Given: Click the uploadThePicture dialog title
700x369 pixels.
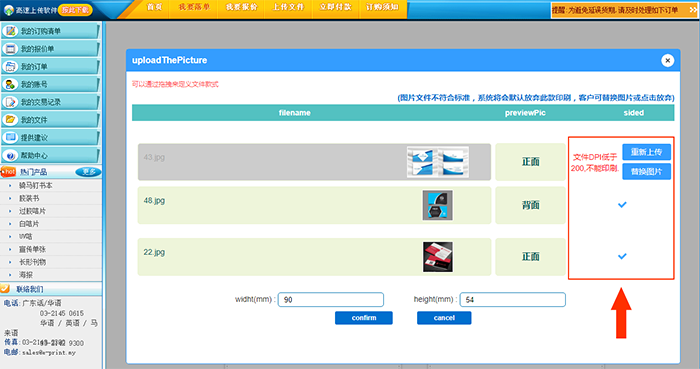Looking at the screenshot, I should tap(170, 60).
